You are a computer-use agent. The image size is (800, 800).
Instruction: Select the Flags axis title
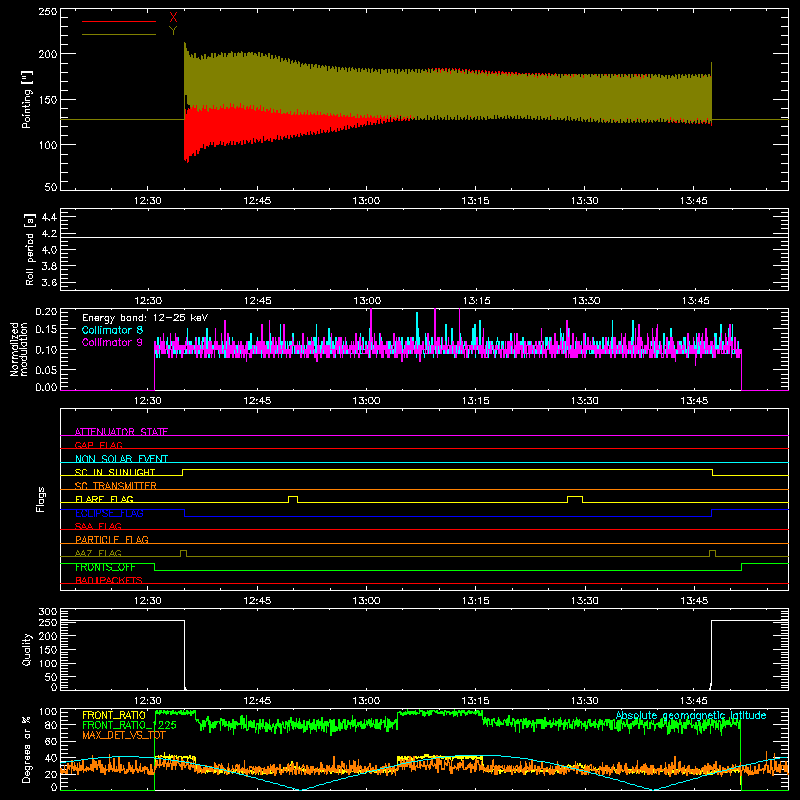pos(40,499)
